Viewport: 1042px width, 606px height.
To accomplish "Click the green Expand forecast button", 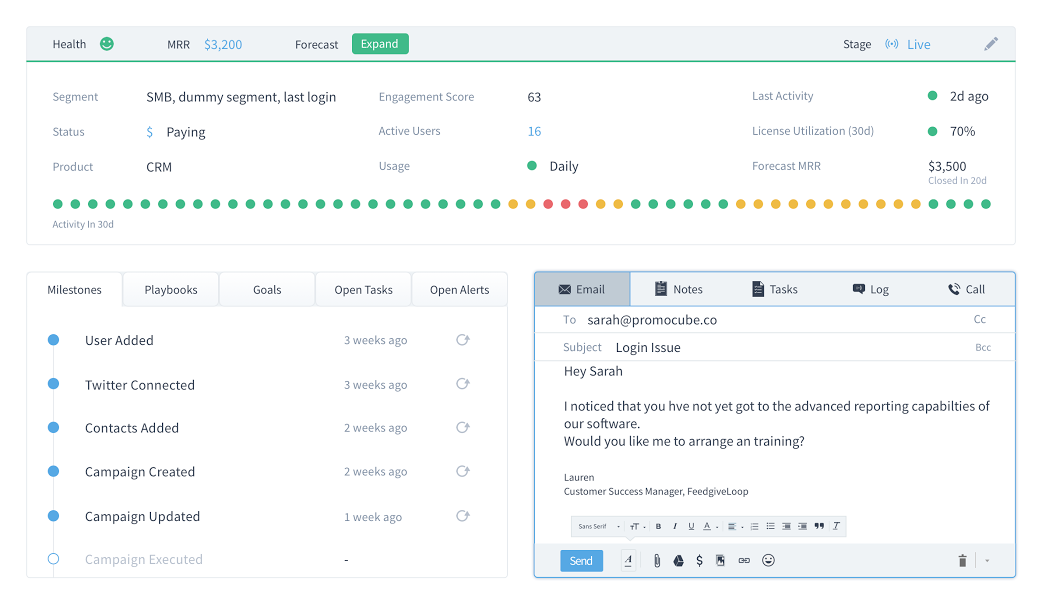I will [379, 44].
